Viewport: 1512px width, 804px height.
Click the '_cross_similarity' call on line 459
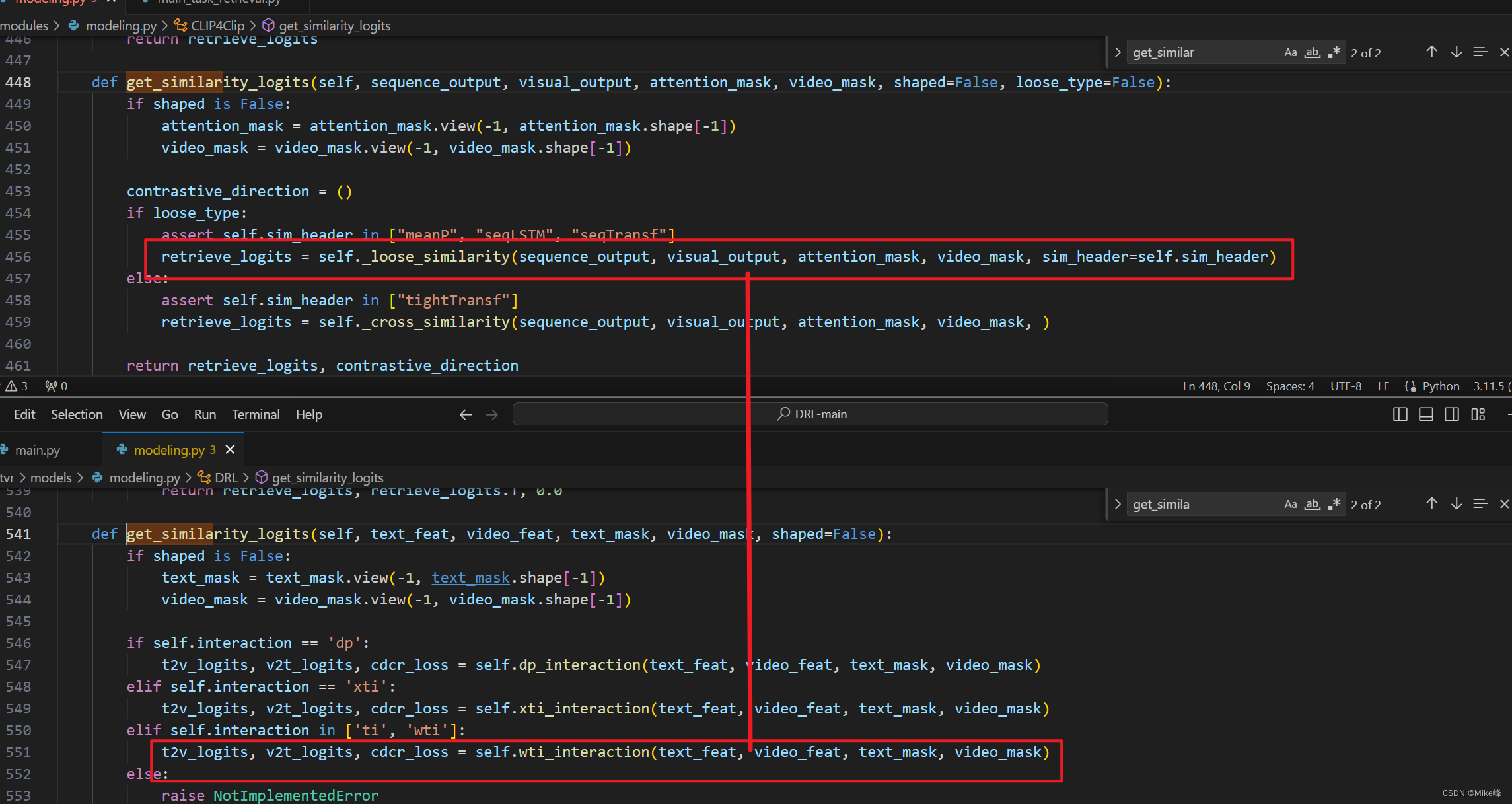[435, 322]
